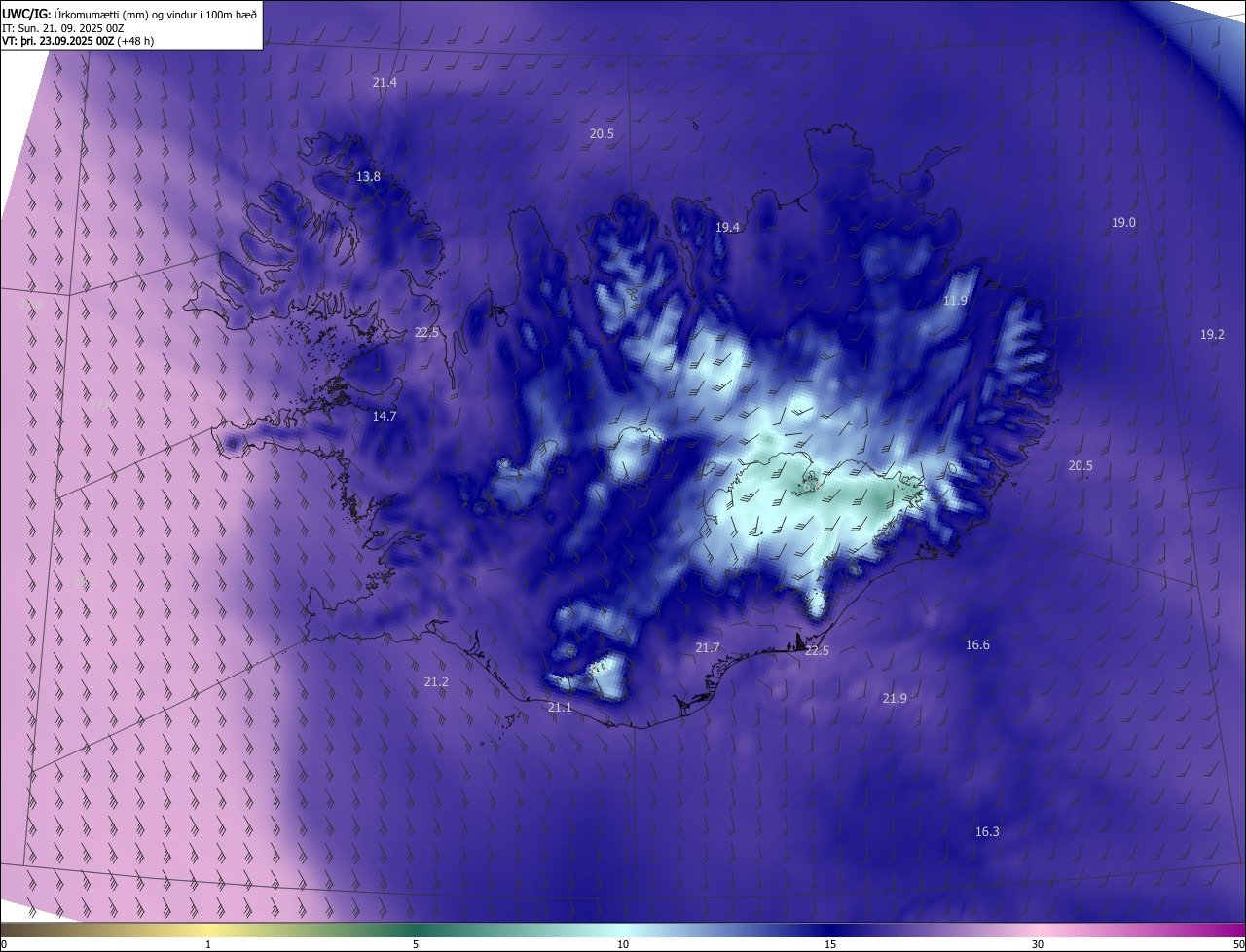The height and width of the screenshot is (952, 1246).
Task: Click the 19.2 wind value label
Action: click(1212, 335)
